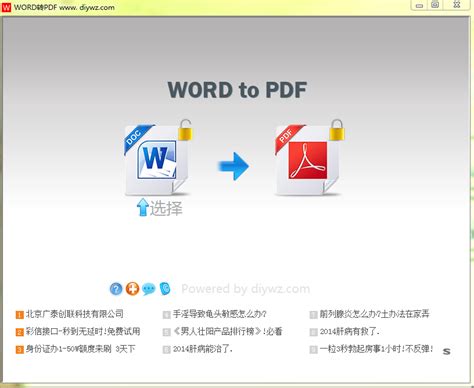This screenshot has width=474, height=388.
Task: Click the padlock on the PDF icon
Action: (337, 130)
